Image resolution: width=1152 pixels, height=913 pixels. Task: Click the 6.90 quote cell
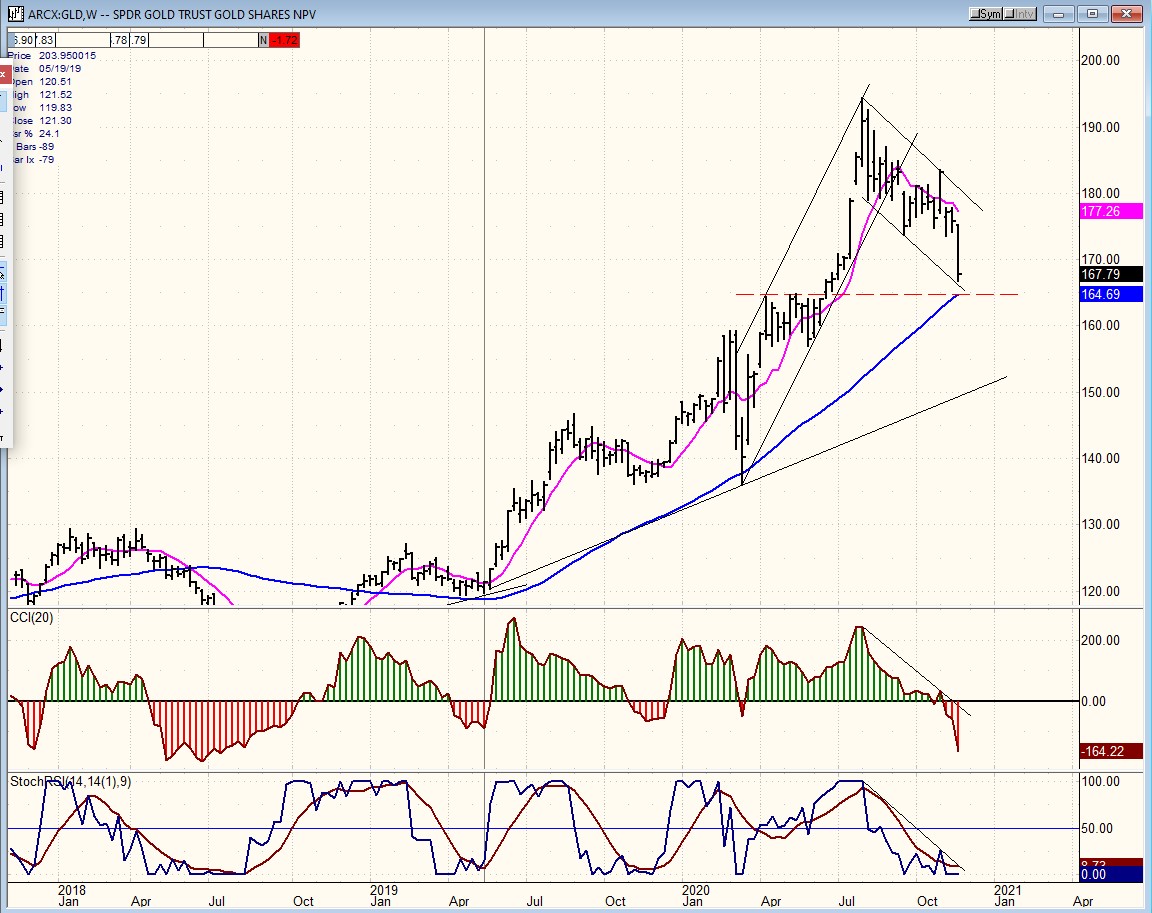22,40
